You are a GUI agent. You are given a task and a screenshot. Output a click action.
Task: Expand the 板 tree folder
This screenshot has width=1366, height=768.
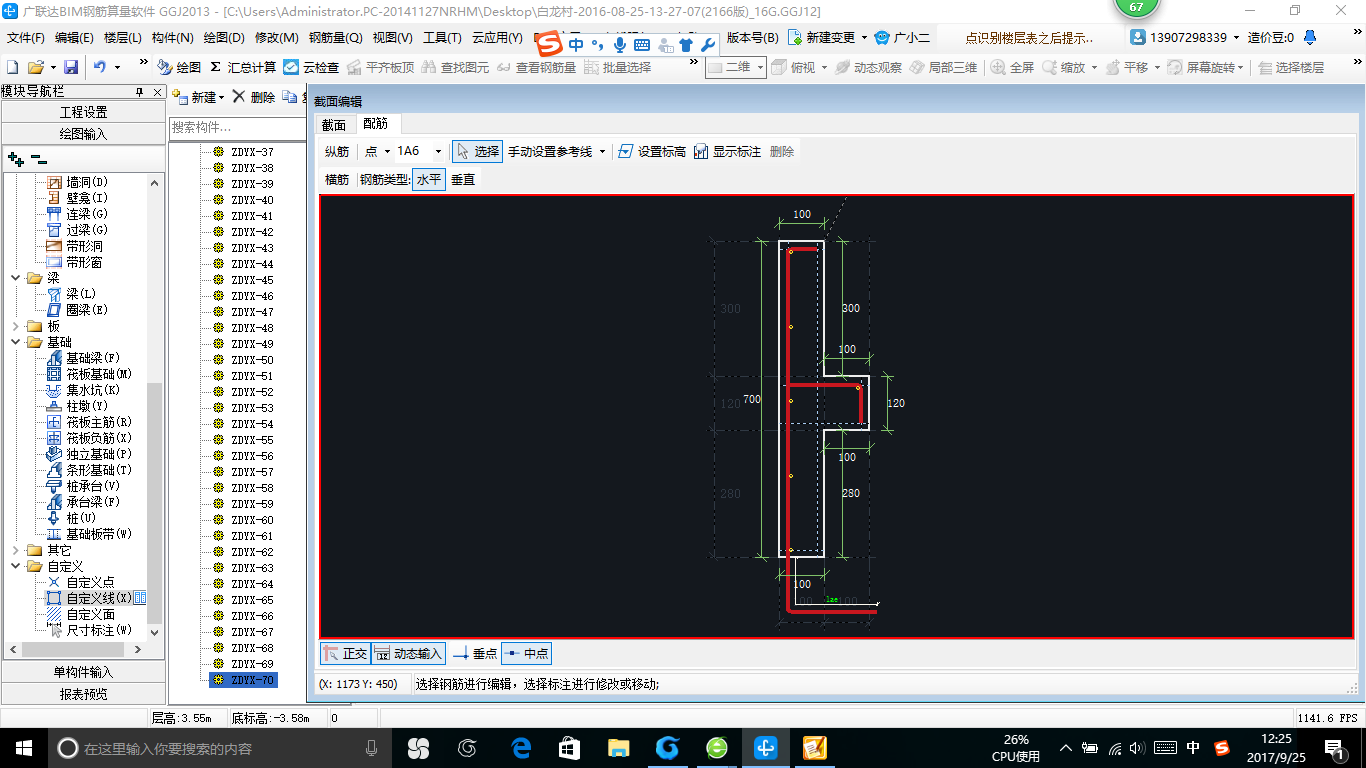15,326
